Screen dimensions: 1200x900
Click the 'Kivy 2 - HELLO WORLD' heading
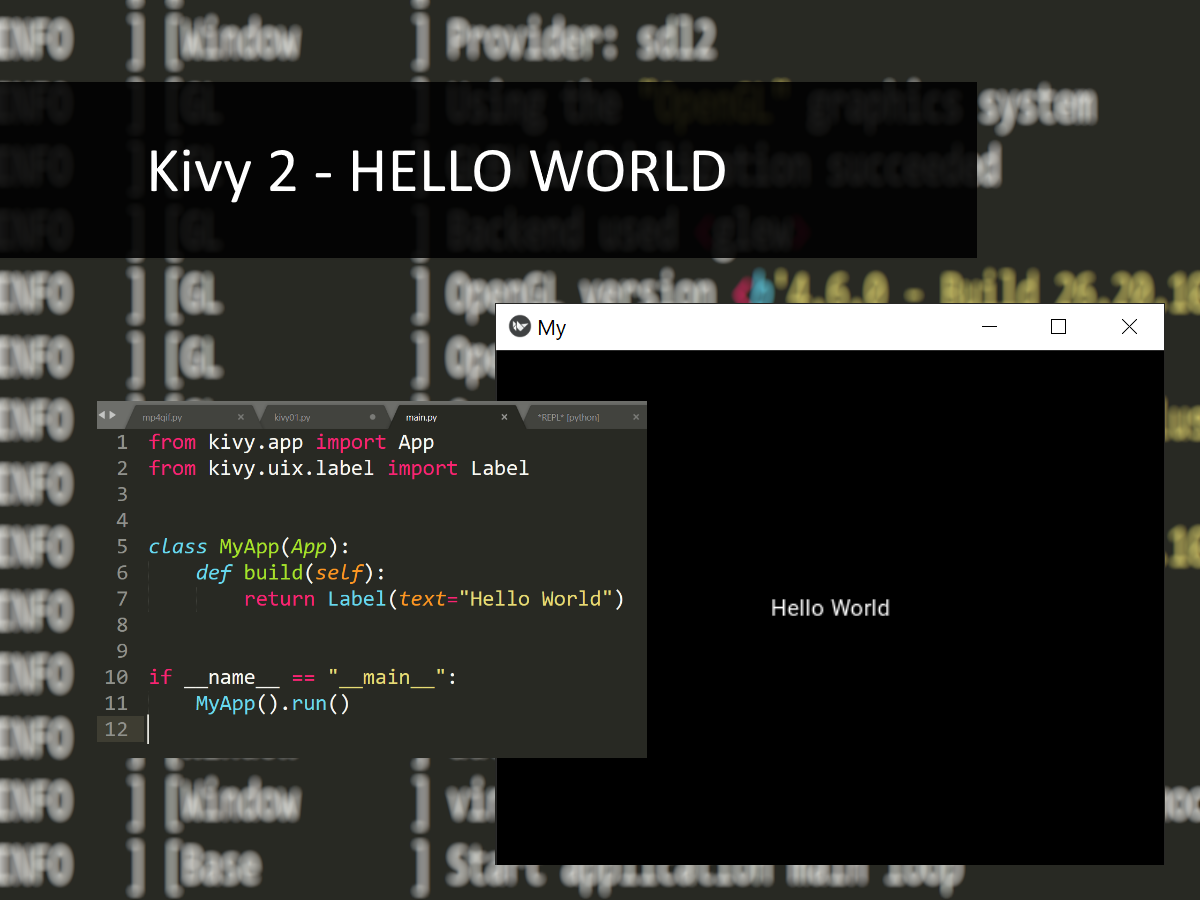(437, 171)
